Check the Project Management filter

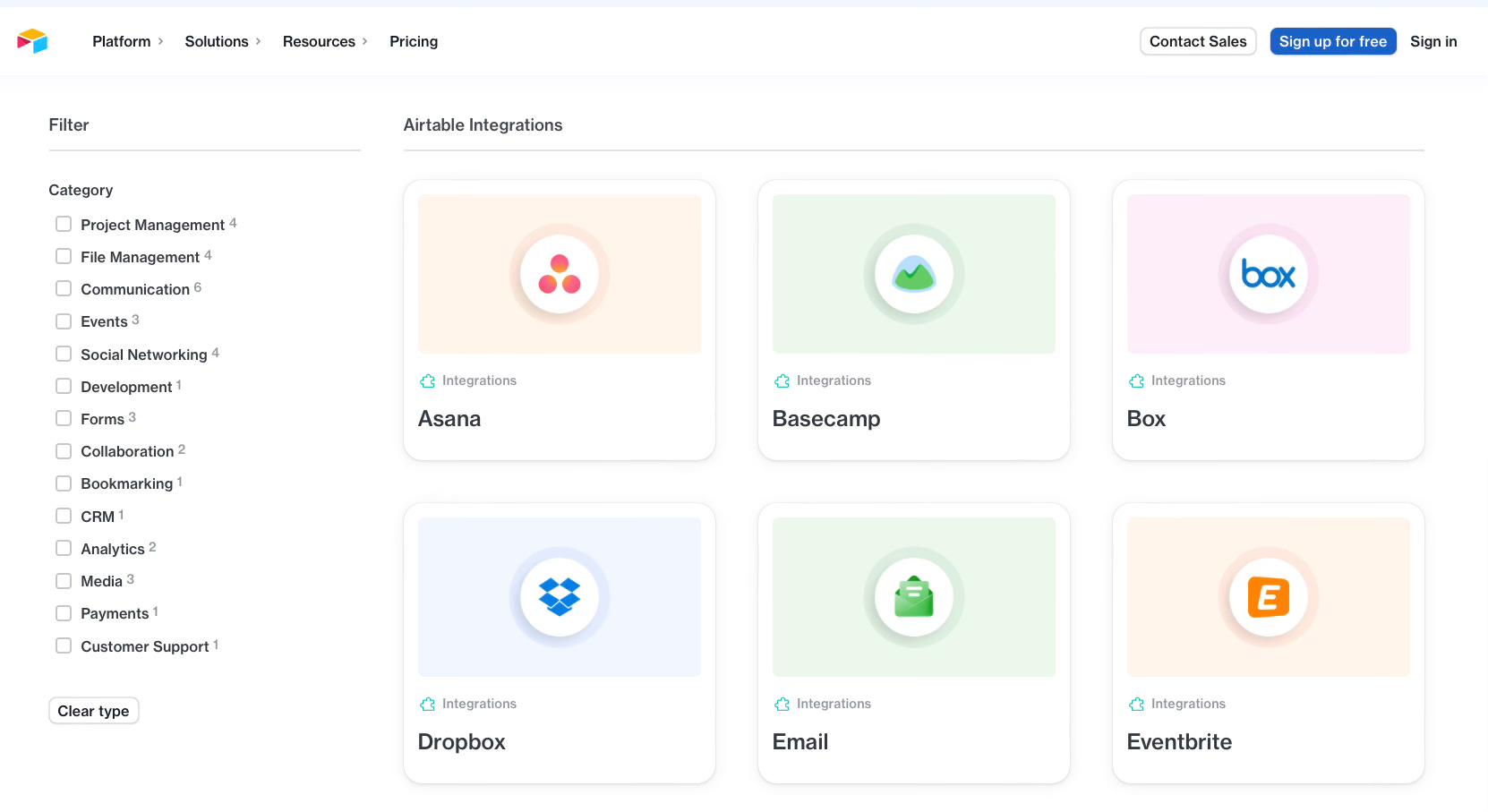point(64,224)
